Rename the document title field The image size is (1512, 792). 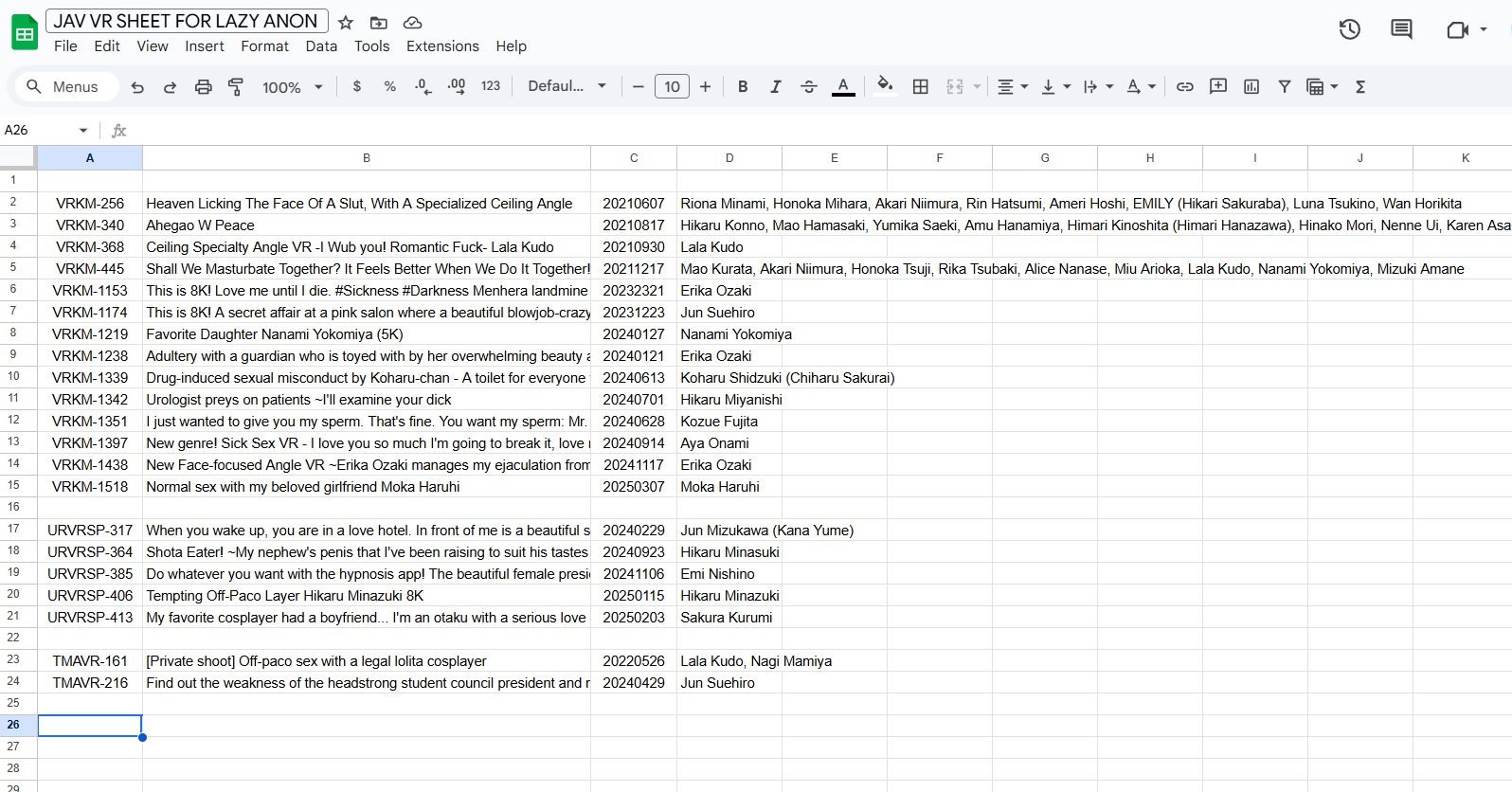coord(186,21)
